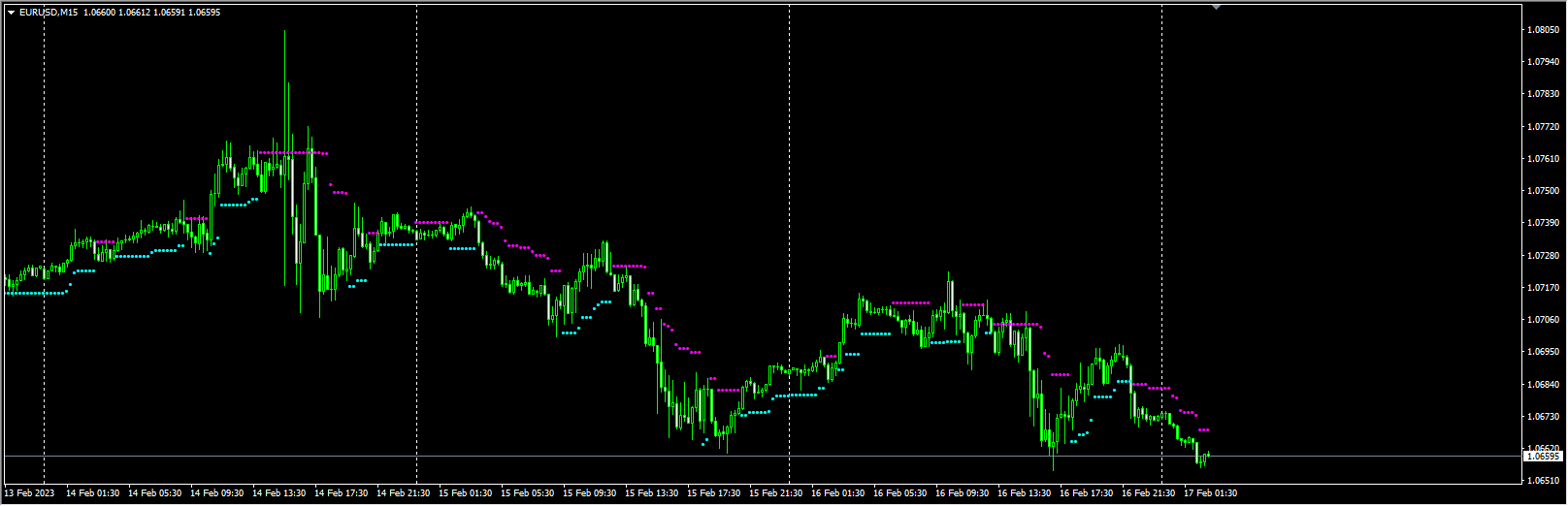Click the 14 Feb 09:30 time label
Viewport: 1568px width, 506px height.
point(217,493)
